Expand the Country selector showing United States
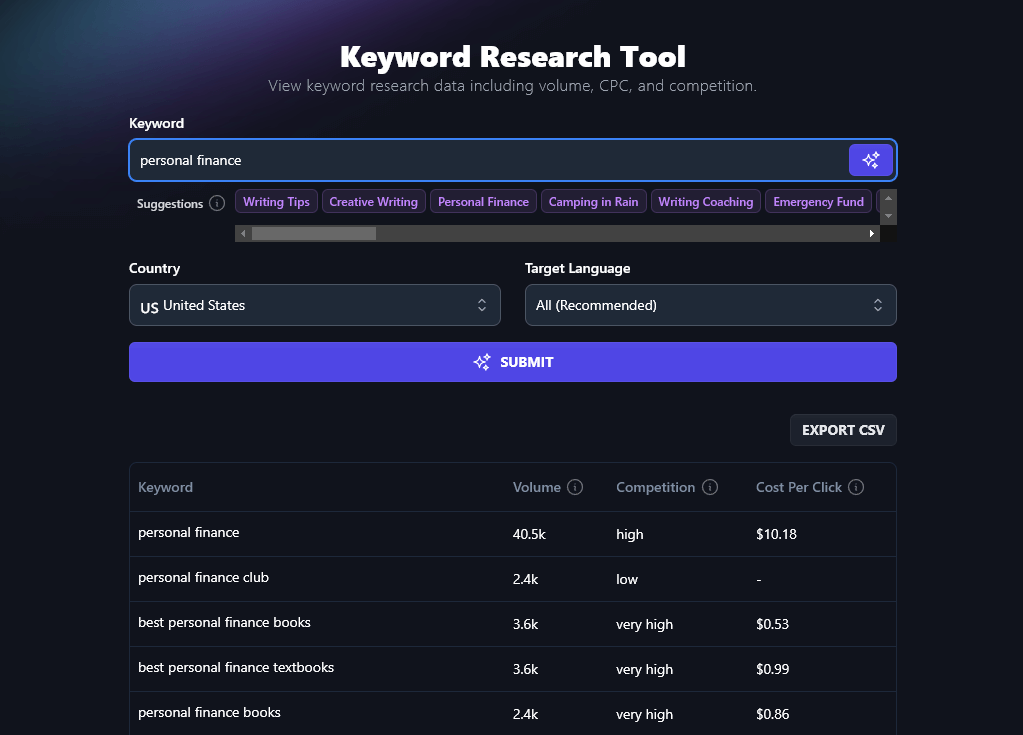This screenshot has height=735, width=1023. (x=314, y=305)
